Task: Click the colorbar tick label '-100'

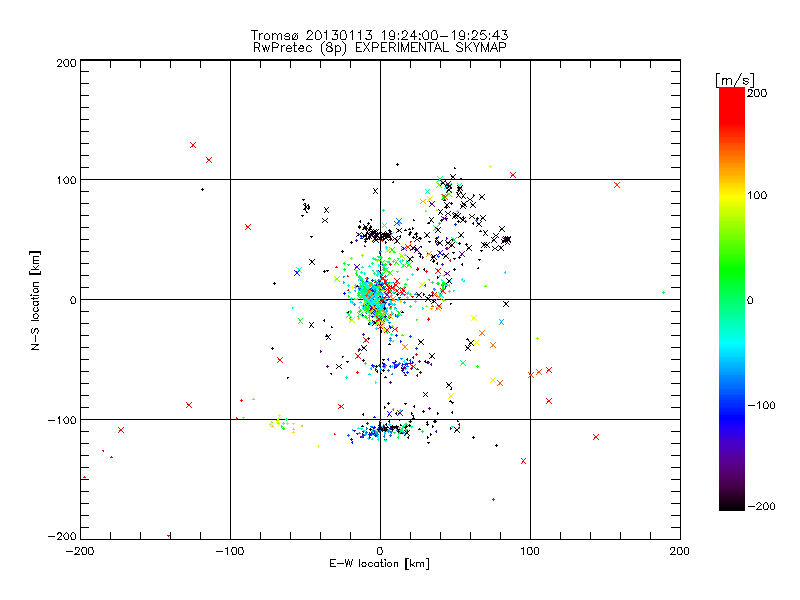Action: click(x=761, y=406)
